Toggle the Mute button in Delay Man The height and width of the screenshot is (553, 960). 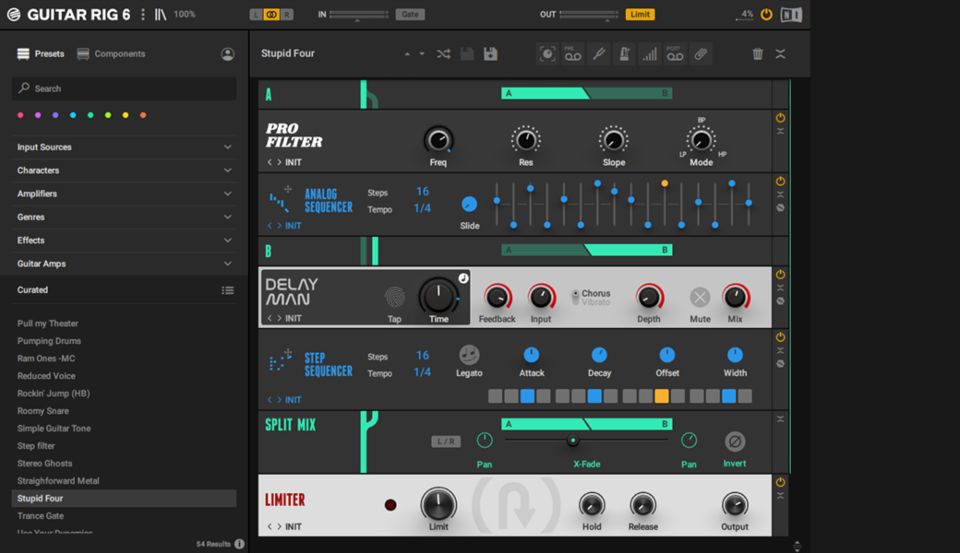(700, 297)
